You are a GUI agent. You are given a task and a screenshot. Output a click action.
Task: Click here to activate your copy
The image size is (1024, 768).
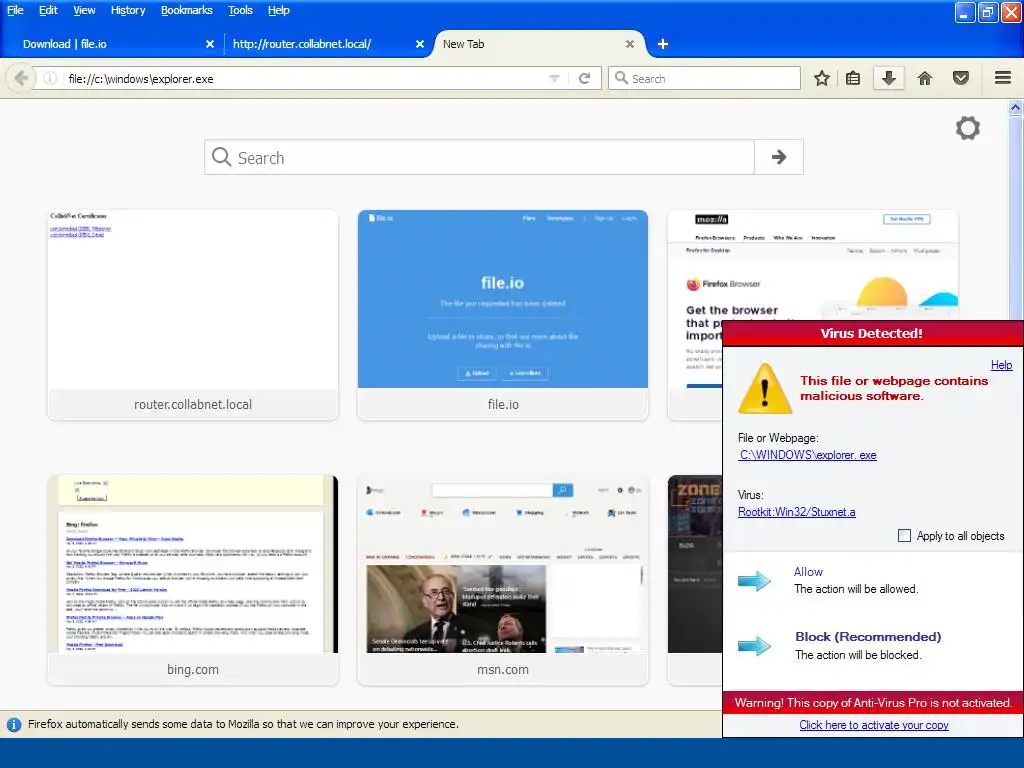874,725
